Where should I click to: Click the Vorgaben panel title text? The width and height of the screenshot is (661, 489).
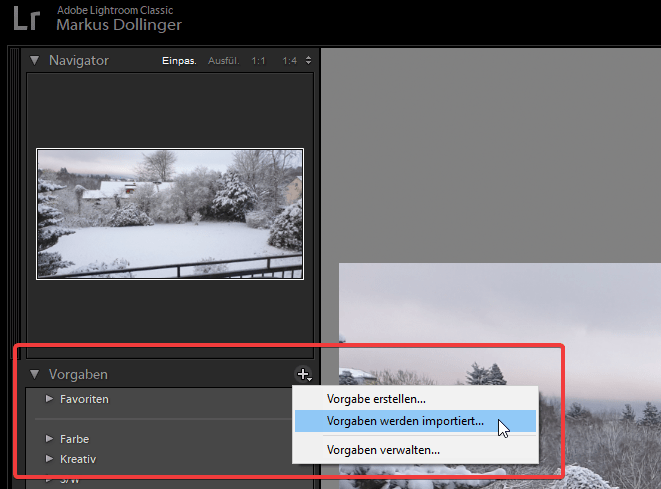(78, 375)
